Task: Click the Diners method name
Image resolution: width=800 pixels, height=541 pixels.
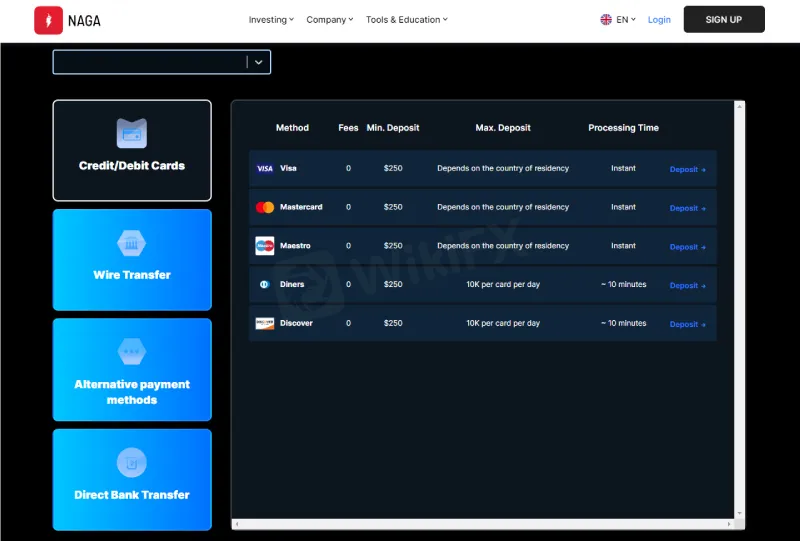Action: (x=292, y=284)
